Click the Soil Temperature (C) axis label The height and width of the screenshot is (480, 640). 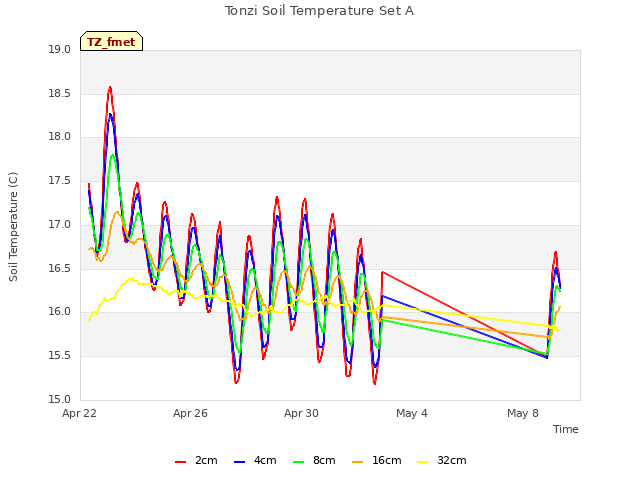13,227
